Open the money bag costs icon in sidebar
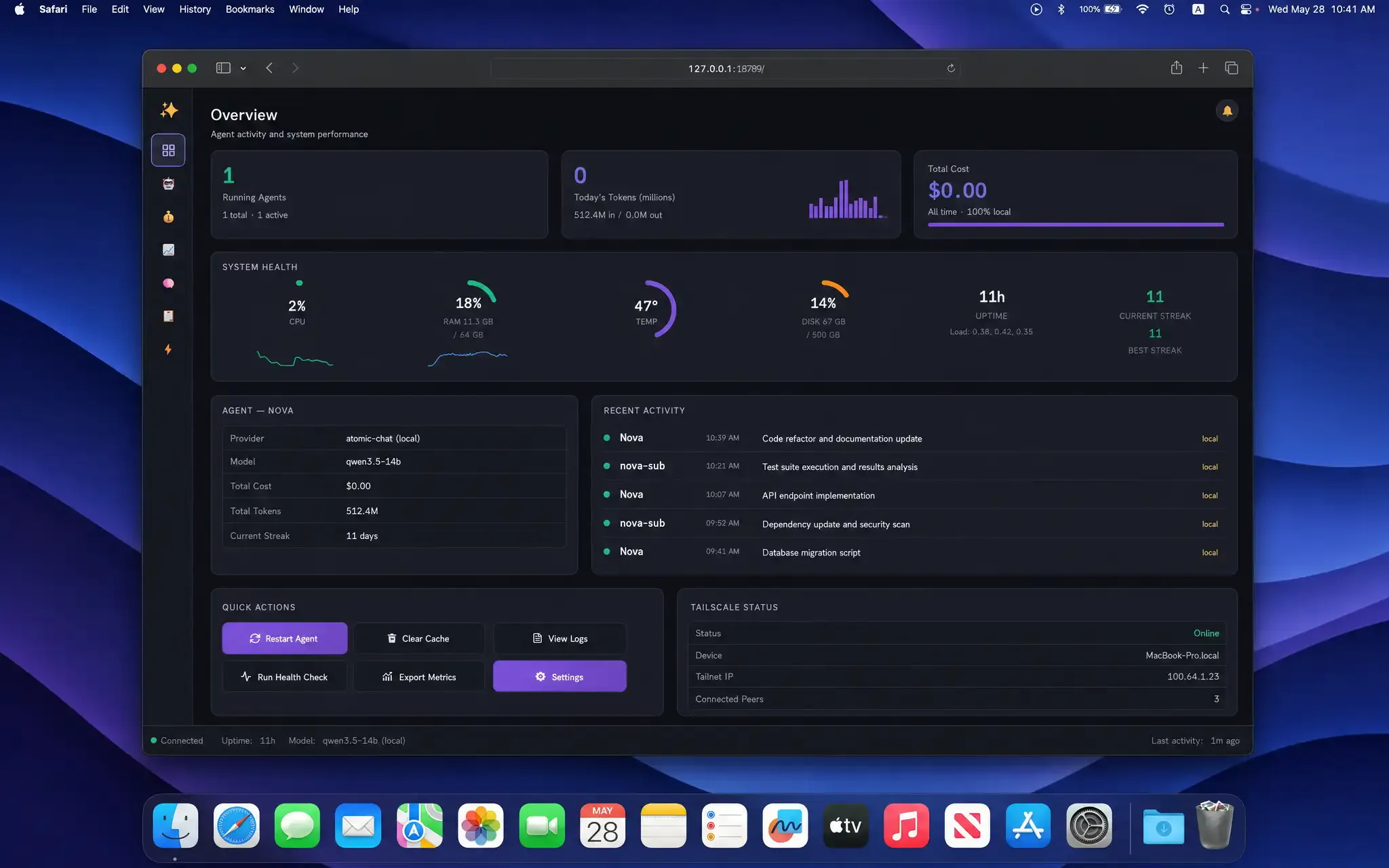The width and height of the screenshot is (1389, 868). pos(168,216)
